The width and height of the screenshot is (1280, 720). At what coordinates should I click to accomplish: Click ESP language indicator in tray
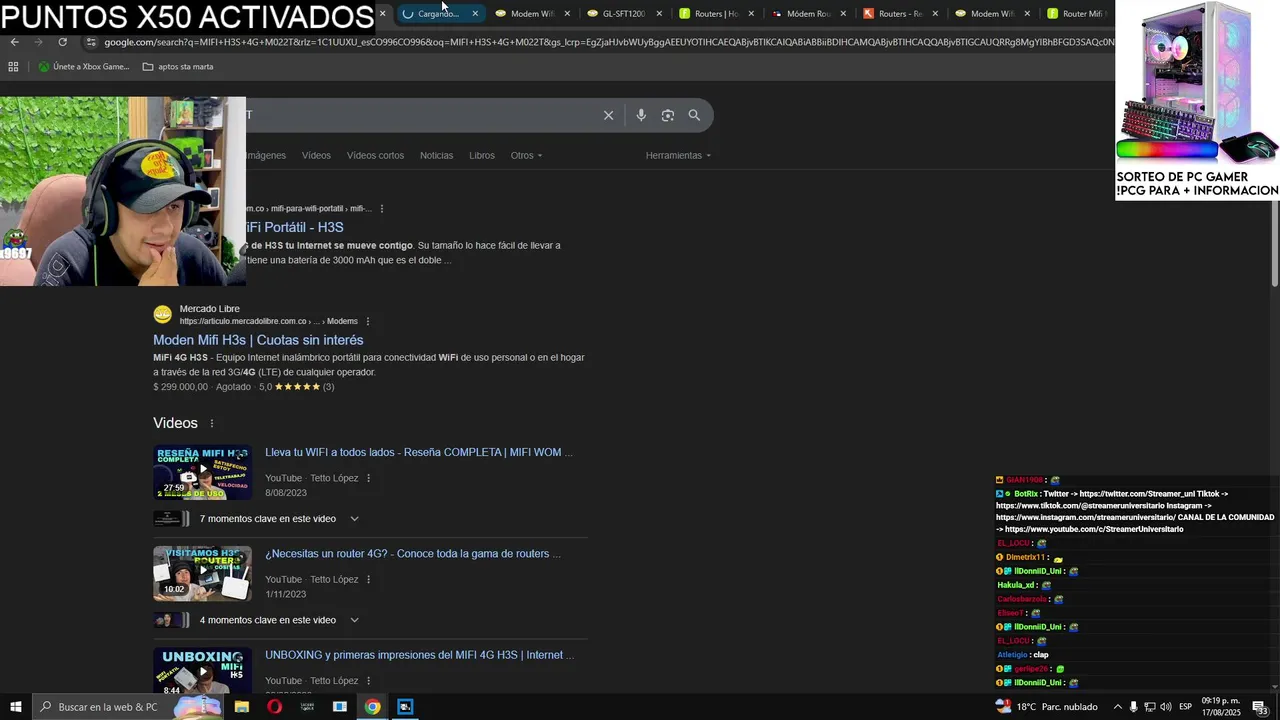1185,707
